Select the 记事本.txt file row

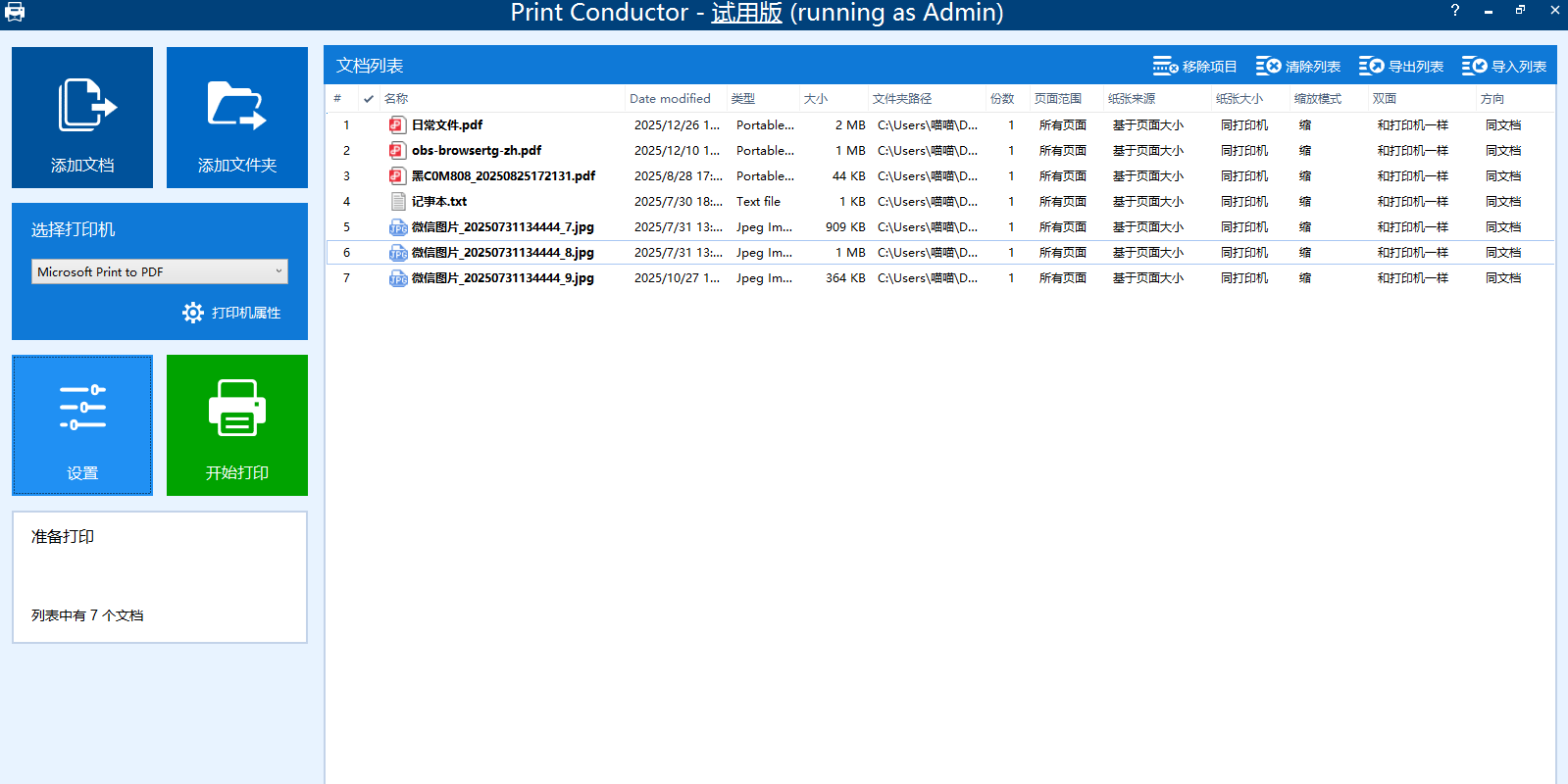click(x=438, y=202)
